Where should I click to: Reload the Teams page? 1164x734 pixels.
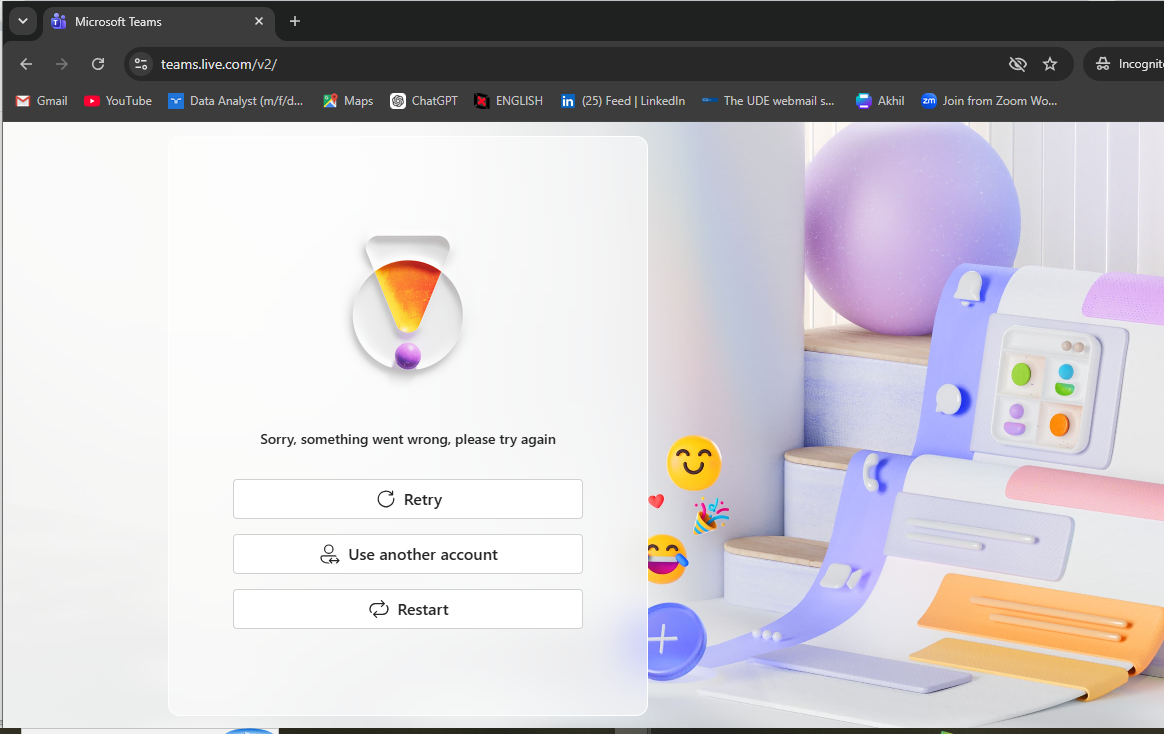(x=98, y=64)
